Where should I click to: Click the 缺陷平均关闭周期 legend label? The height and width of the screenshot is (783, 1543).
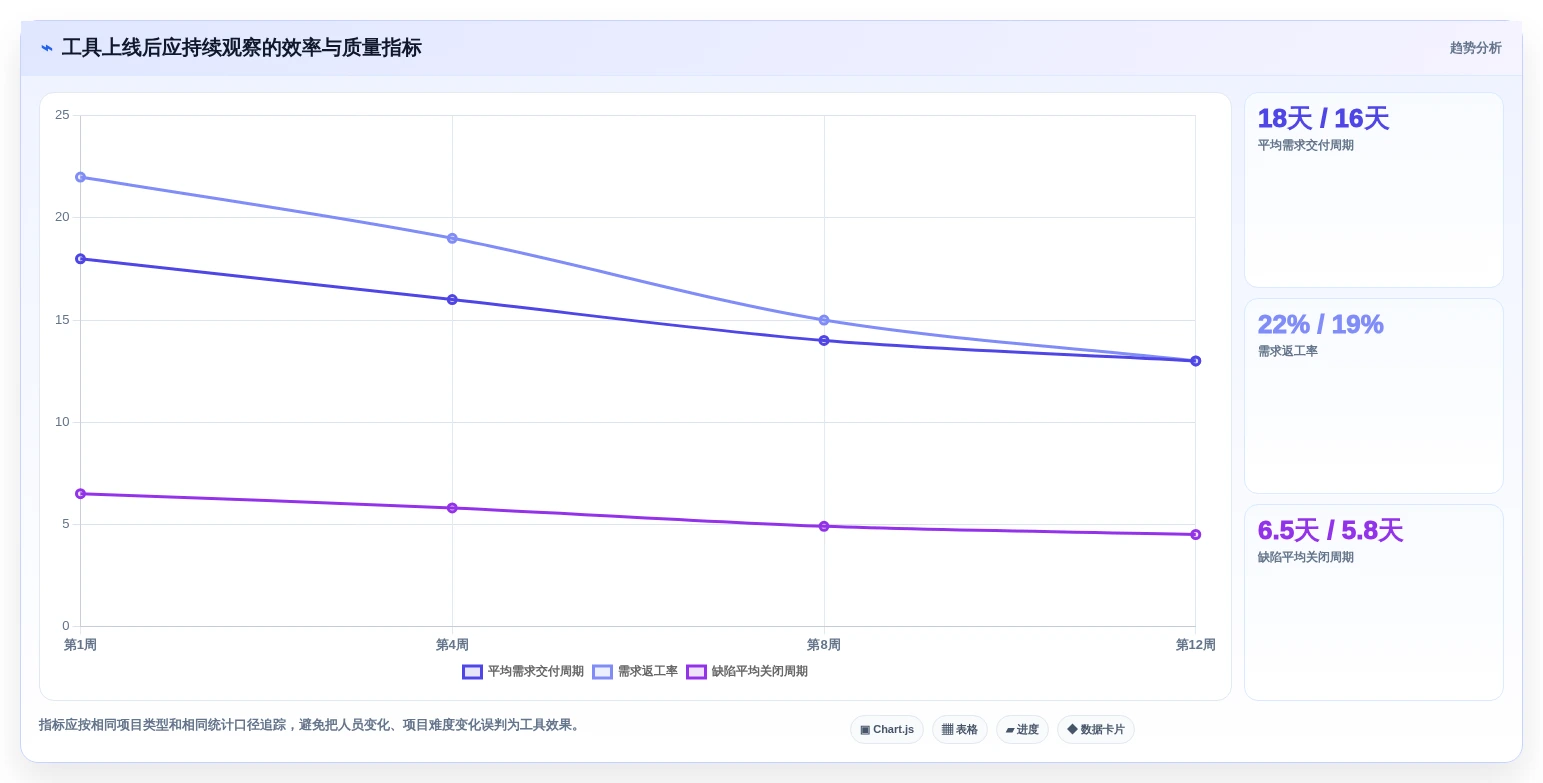(759, 672)
